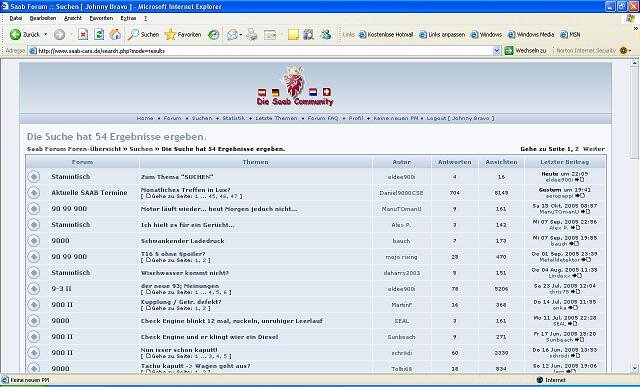Expand the Mail button dropdown arrow
Image resolution: width=640 pixels, height=387 pixels.
coord(241,35)
